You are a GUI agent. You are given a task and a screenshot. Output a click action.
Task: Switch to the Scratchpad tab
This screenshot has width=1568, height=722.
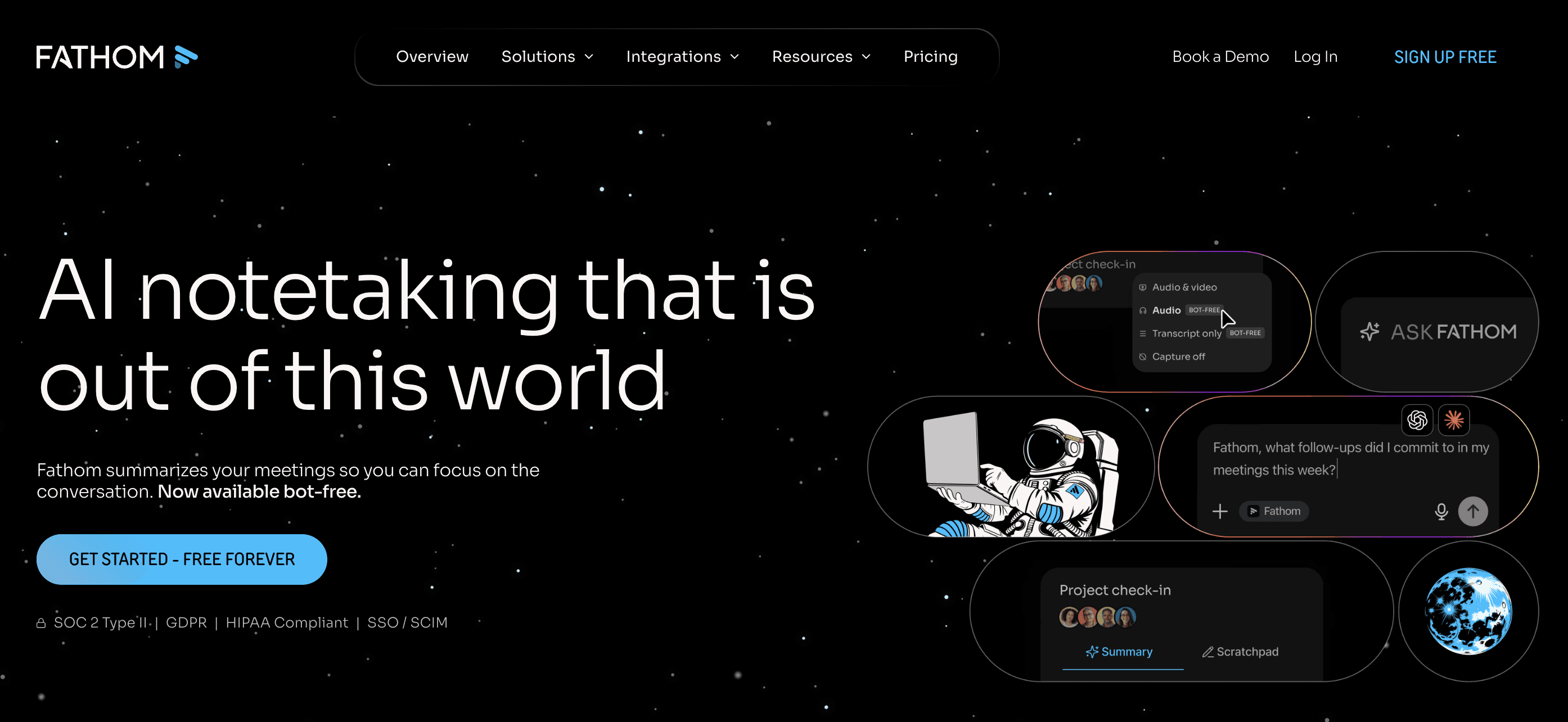point(1240,652)
